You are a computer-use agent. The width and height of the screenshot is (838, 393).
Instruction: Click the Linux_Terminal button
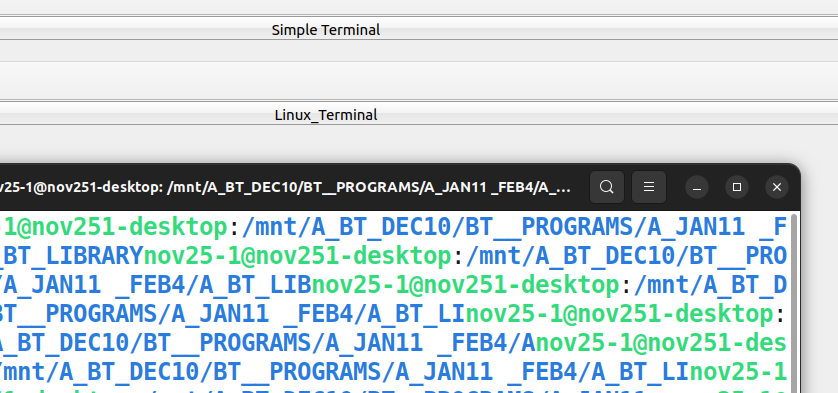pyautogui.click(x=419, y=115)
